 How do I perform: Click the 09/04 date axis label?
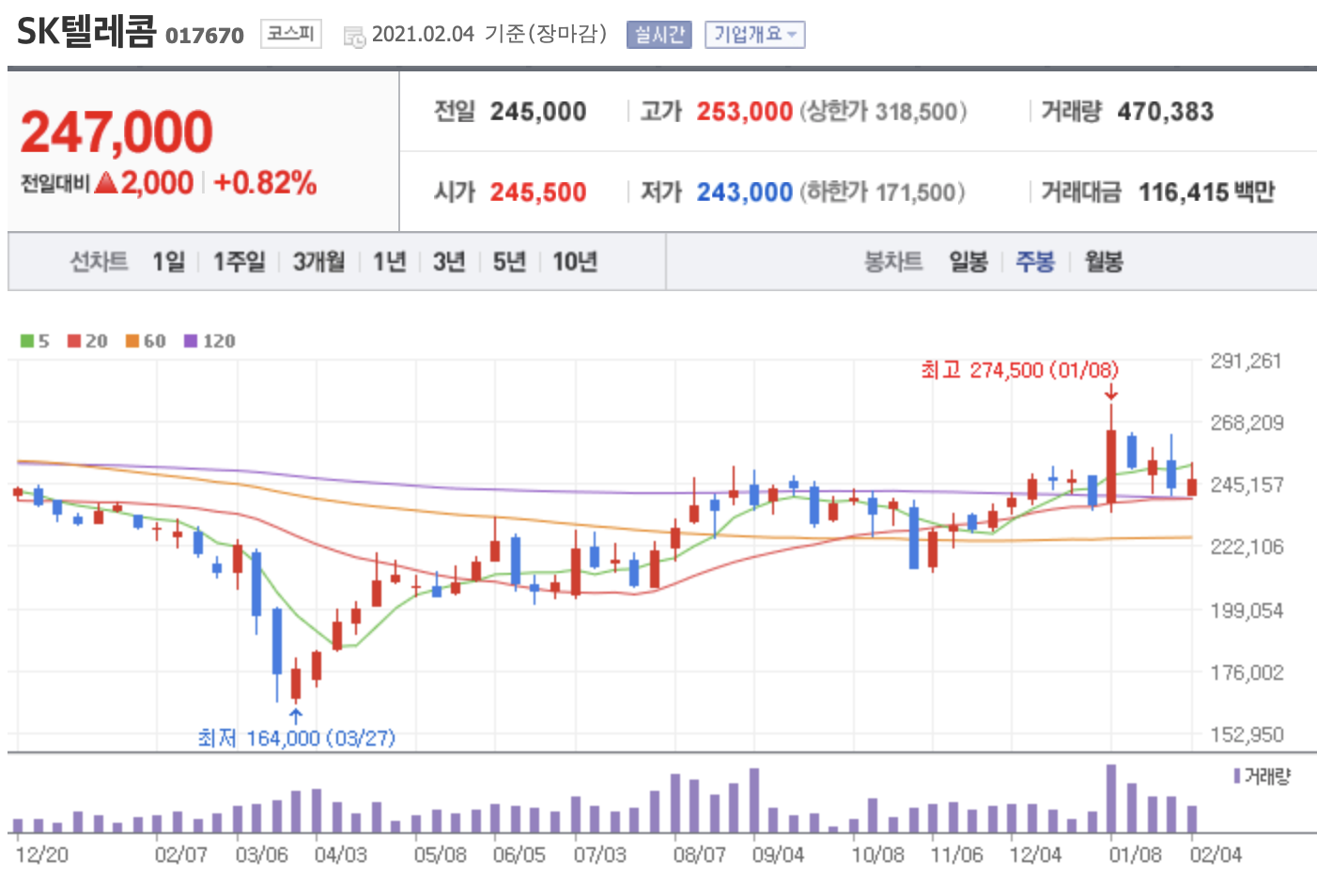click(778, 855)
